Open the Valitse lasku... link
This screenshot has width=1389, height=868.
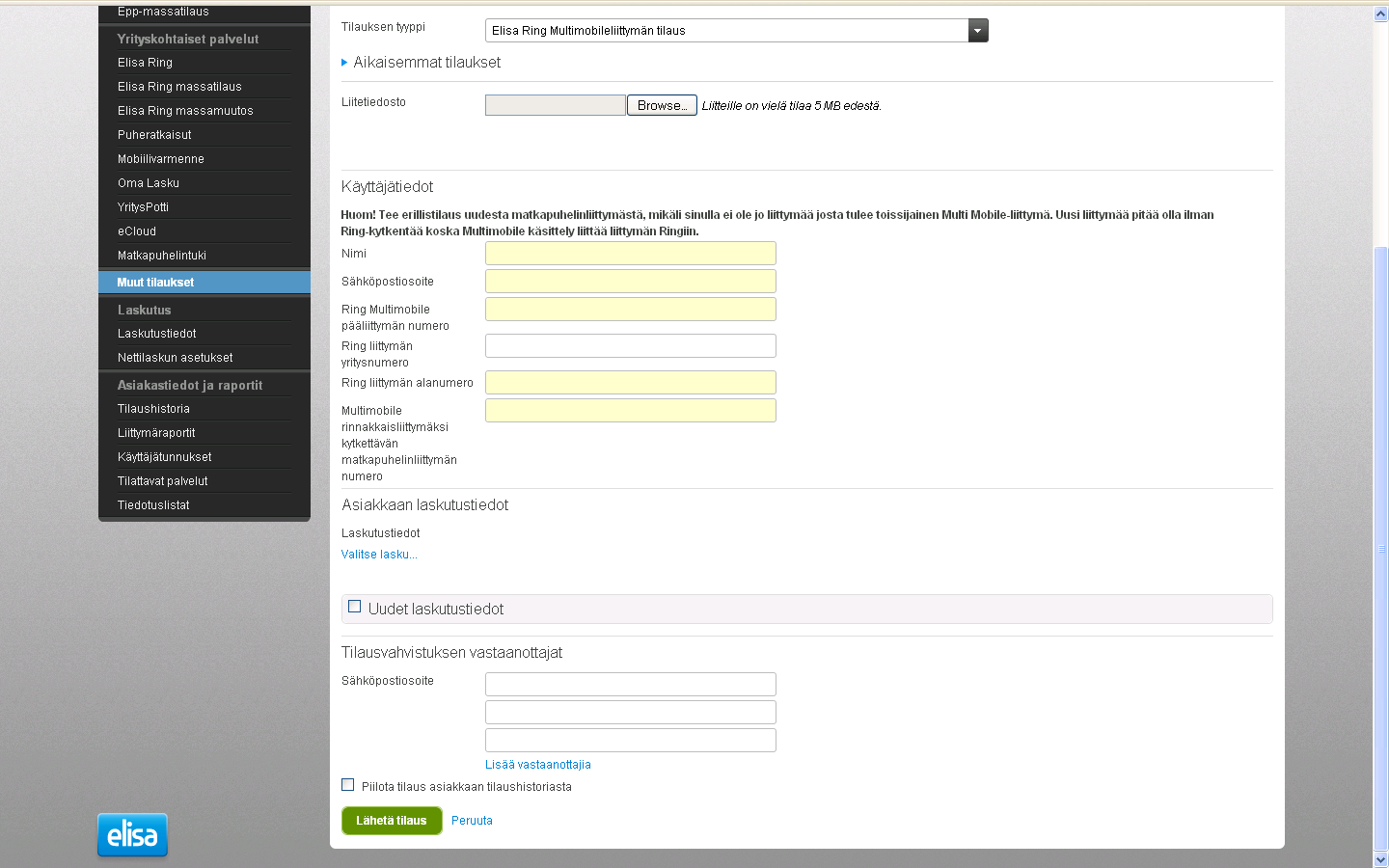pos(379,555)
